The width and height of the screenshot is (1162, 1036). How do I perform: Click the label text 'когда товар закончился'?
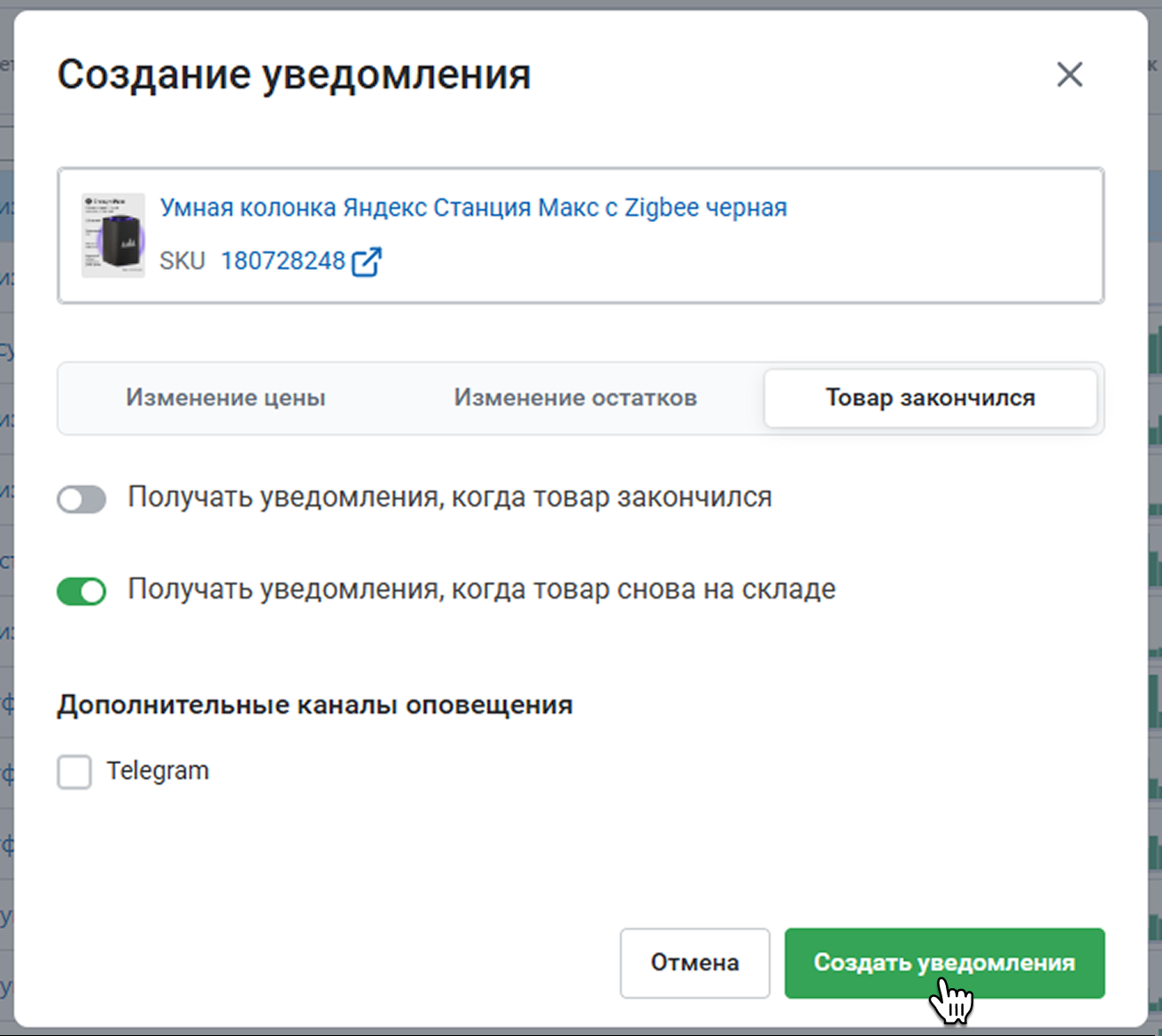coord(611,498)
